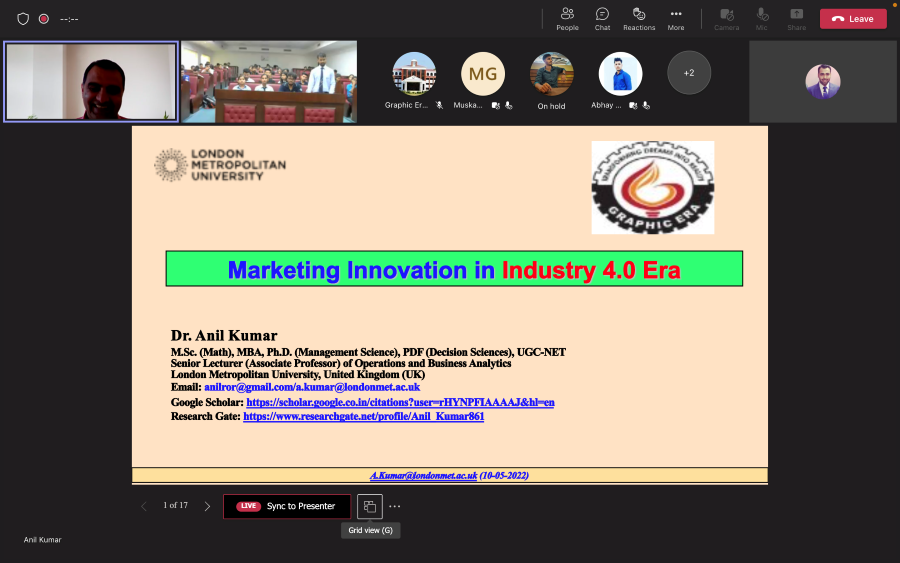Screen dimensions: 900x563
Task: Open the ResearchGate profile link
Action: [x=363, y=416]
